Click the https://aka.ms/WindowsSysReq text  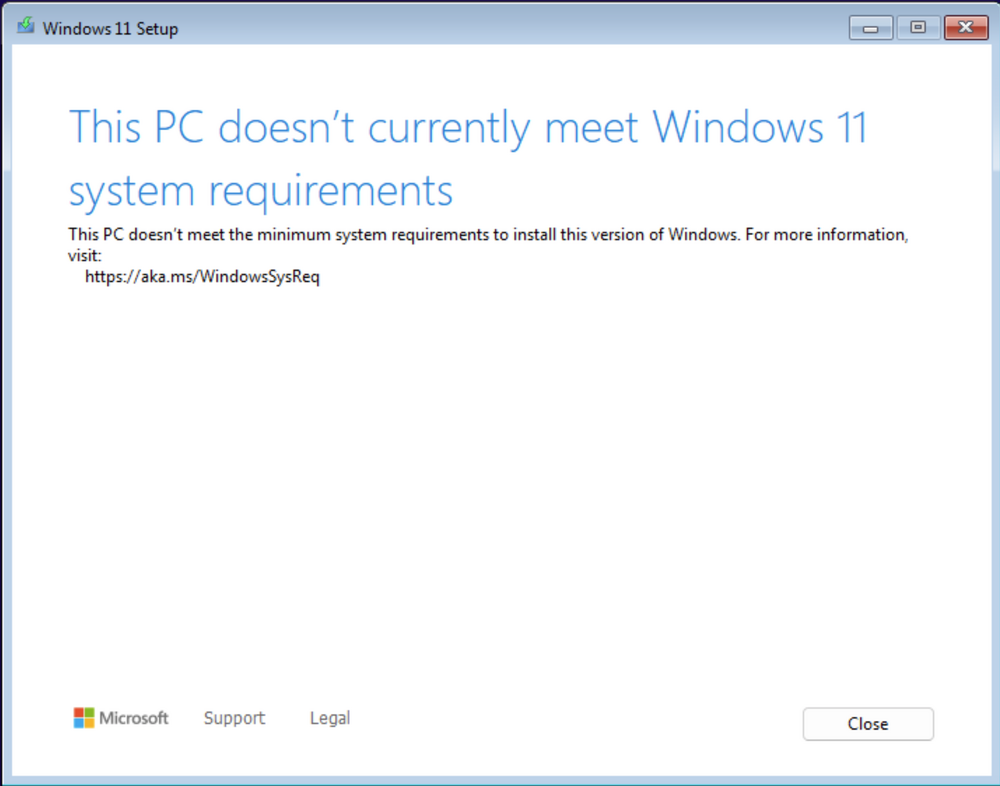coord(202,276)
